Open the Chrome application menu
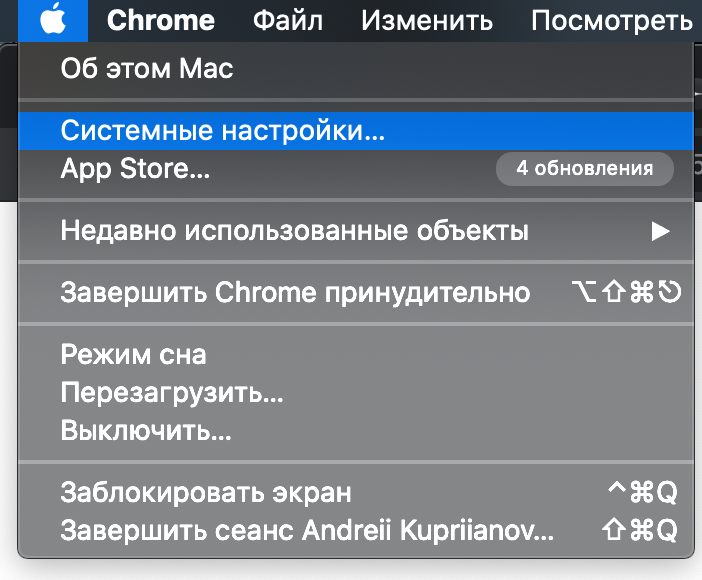This screenshot has width=702, height=580. pos(161,21)
